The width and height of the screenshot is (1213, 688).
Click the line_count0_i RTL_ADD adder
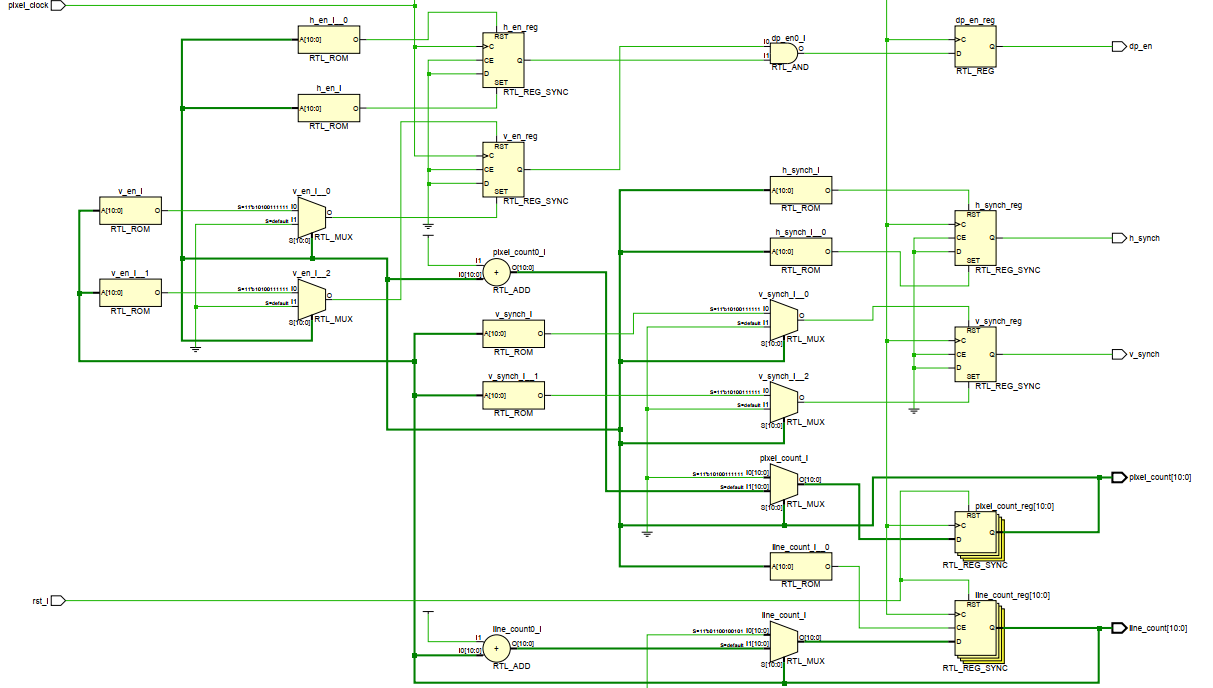[x=496, y=648]
